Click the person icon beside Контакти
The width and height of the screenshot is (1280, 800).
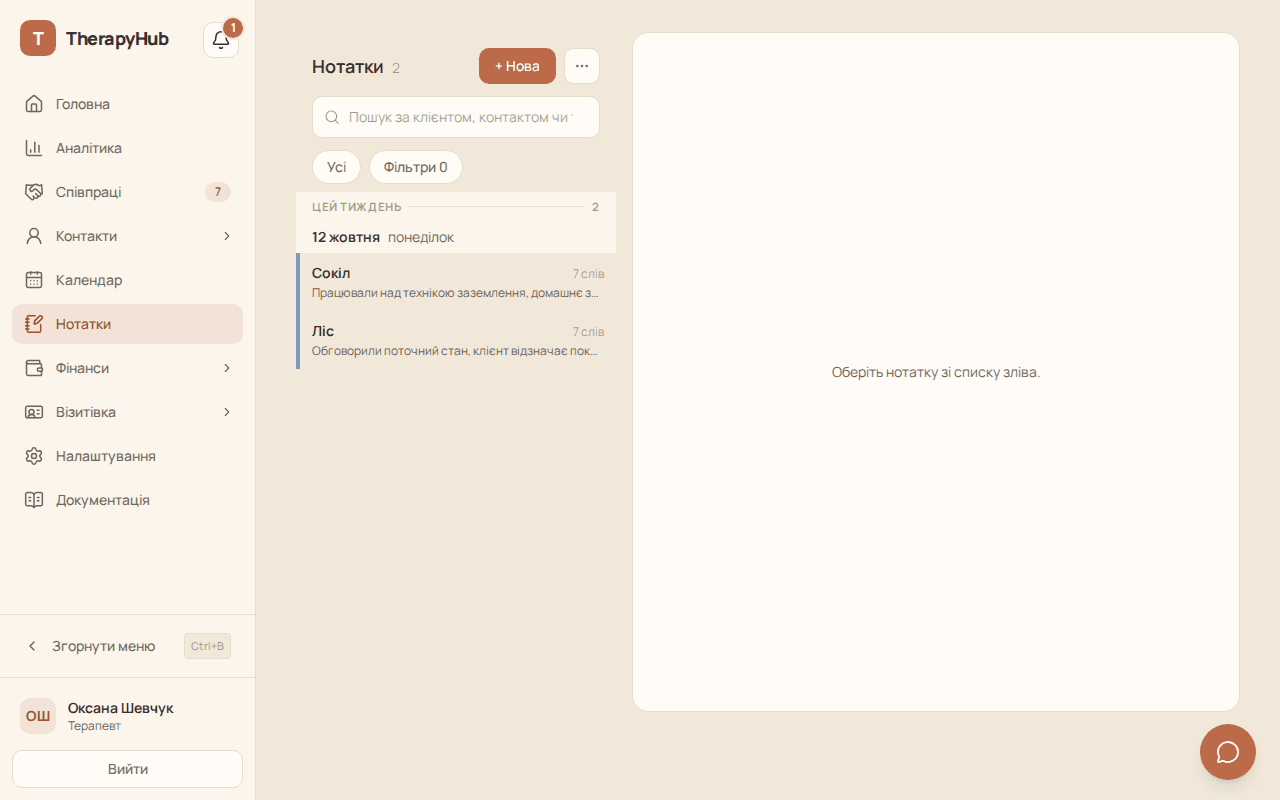34,236
